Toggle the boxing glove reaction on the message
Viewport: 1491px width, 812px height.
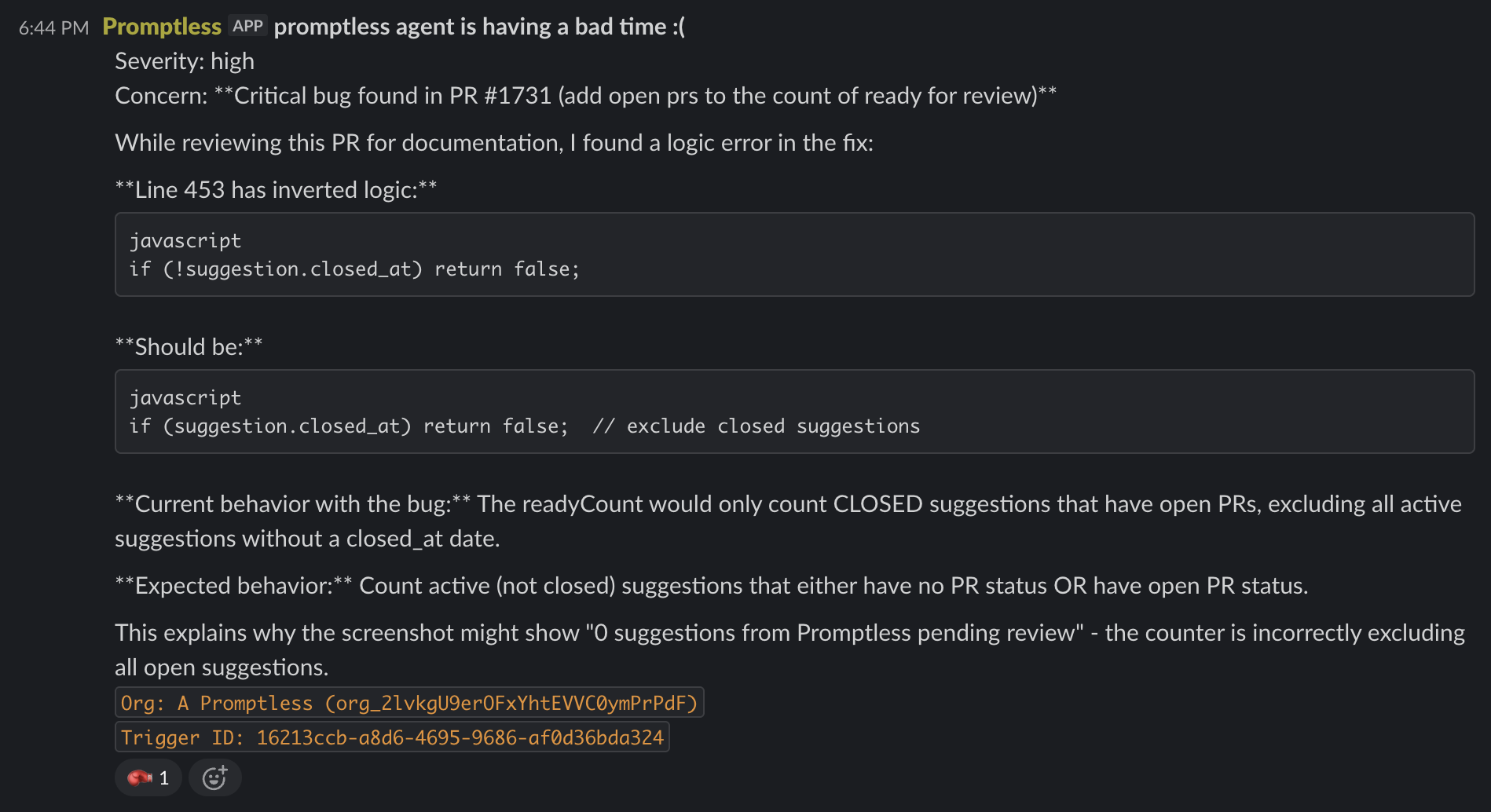(x=148, y=777)
